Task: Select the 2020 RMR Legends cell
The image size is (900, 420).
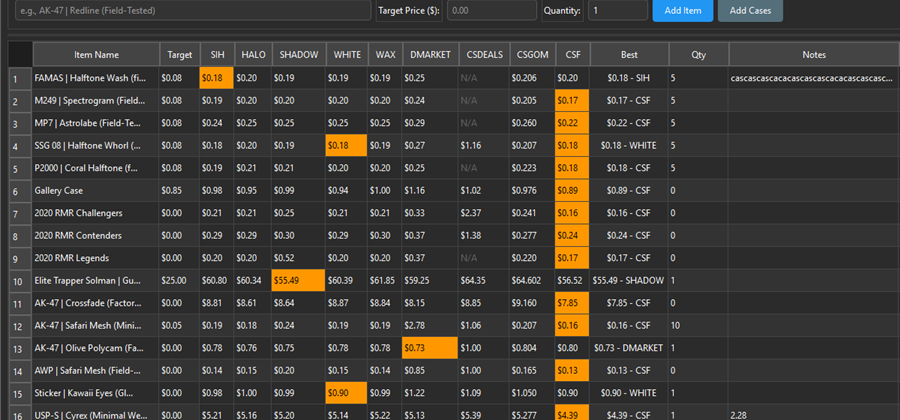Action: tap(96, 258)
